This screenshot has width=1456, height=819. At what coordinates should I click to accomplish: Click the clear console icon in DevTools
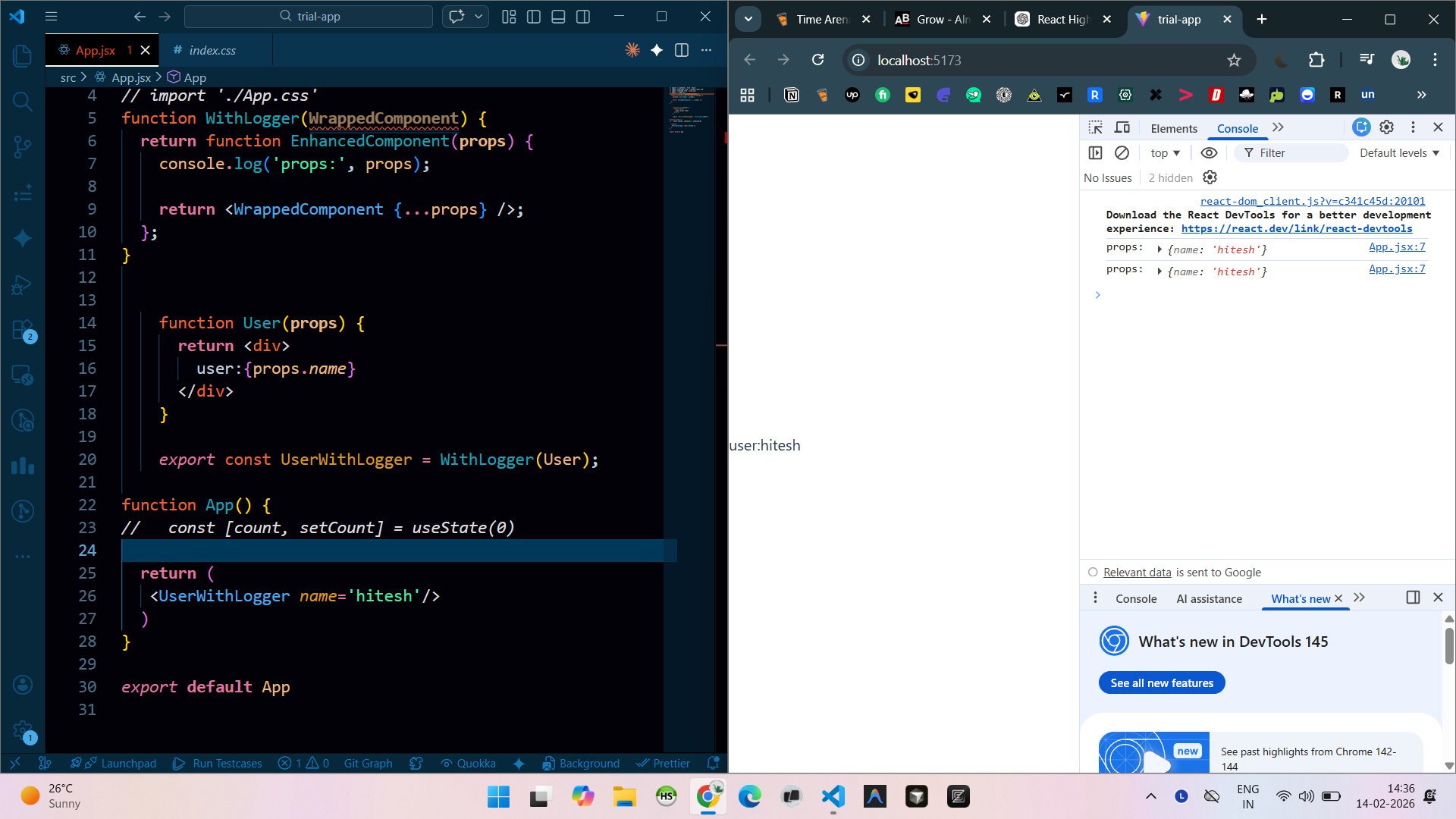(1122, 152)
